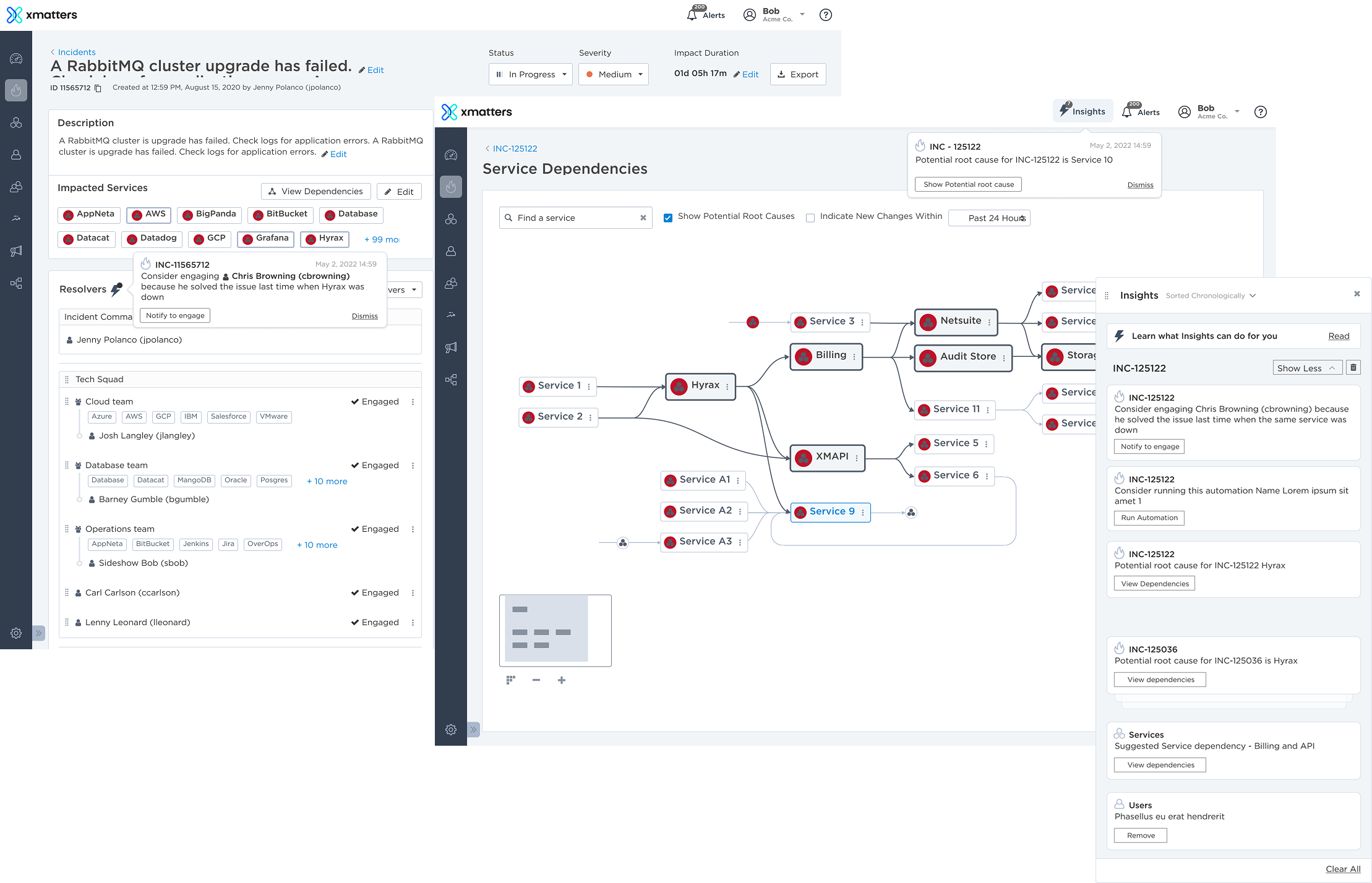The width and height of the screenshot is (1372, 883).
Task: Uncheck Show Potential Root Causes
Action: point(668,218)
